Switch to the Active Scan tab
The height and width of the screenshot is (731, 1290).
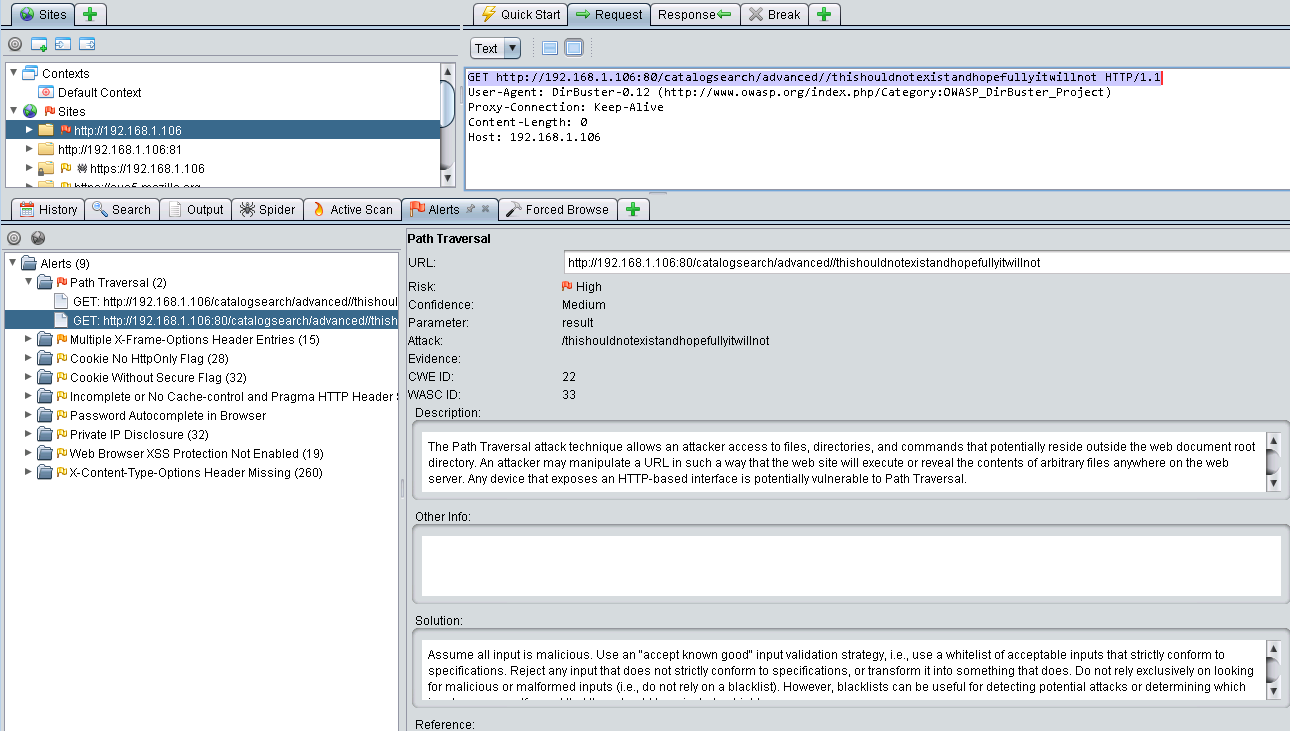click(351, 209)
